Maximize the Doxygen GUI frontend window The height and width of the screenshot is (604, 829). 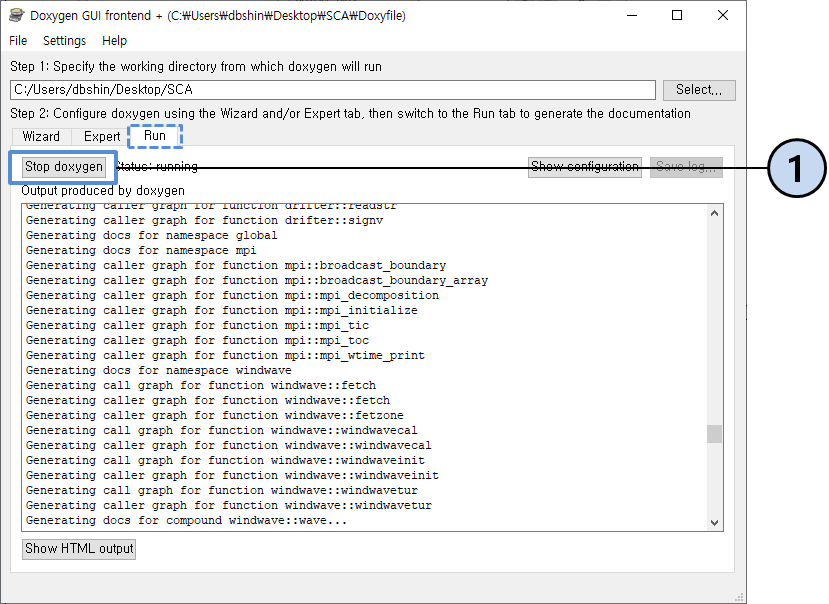[677, 15]
